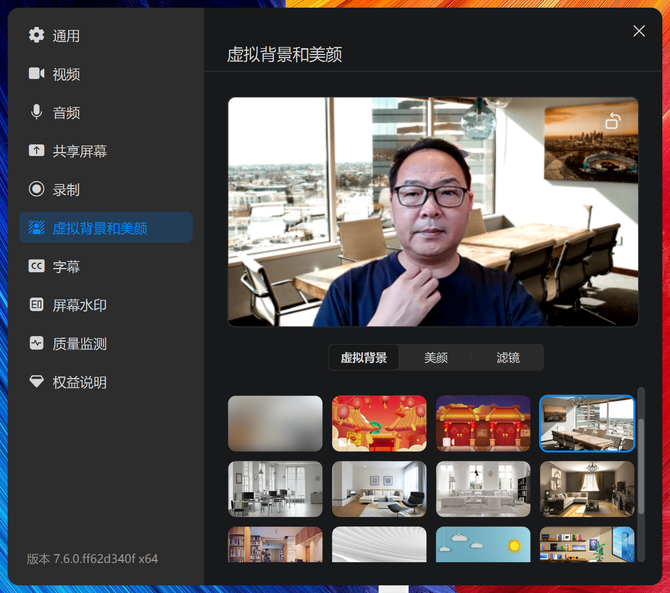Click the share screen arrow icon

click(36, 150)
